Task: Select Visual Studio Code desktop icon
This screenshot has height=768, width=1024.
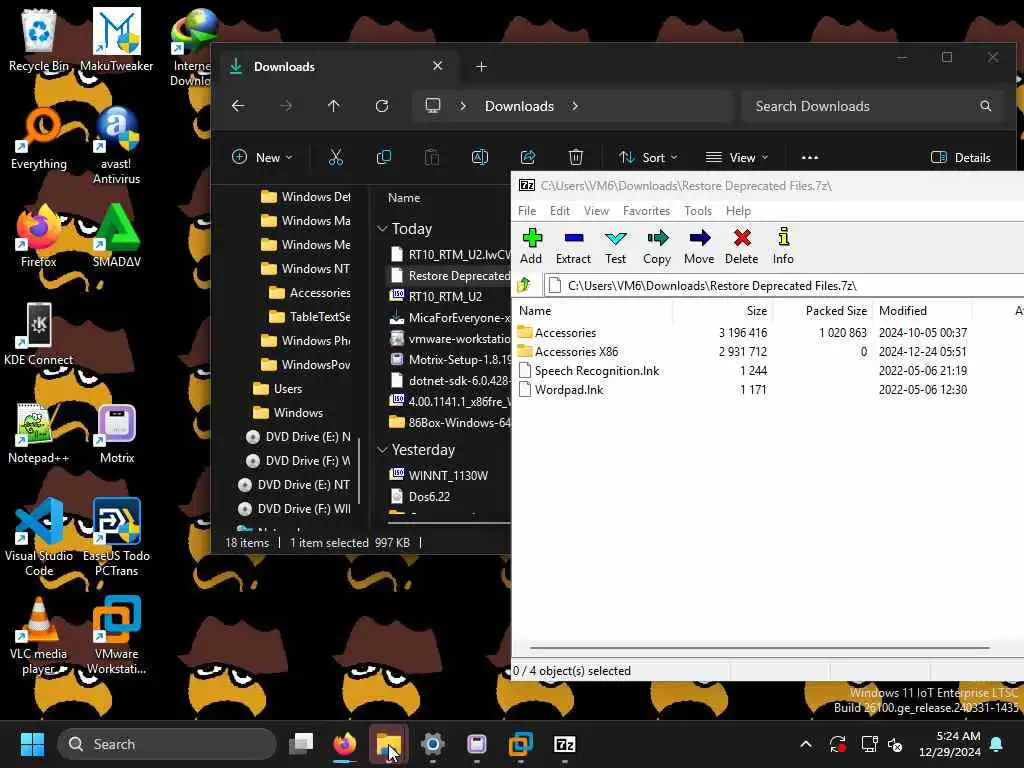Action: [39, 537]
